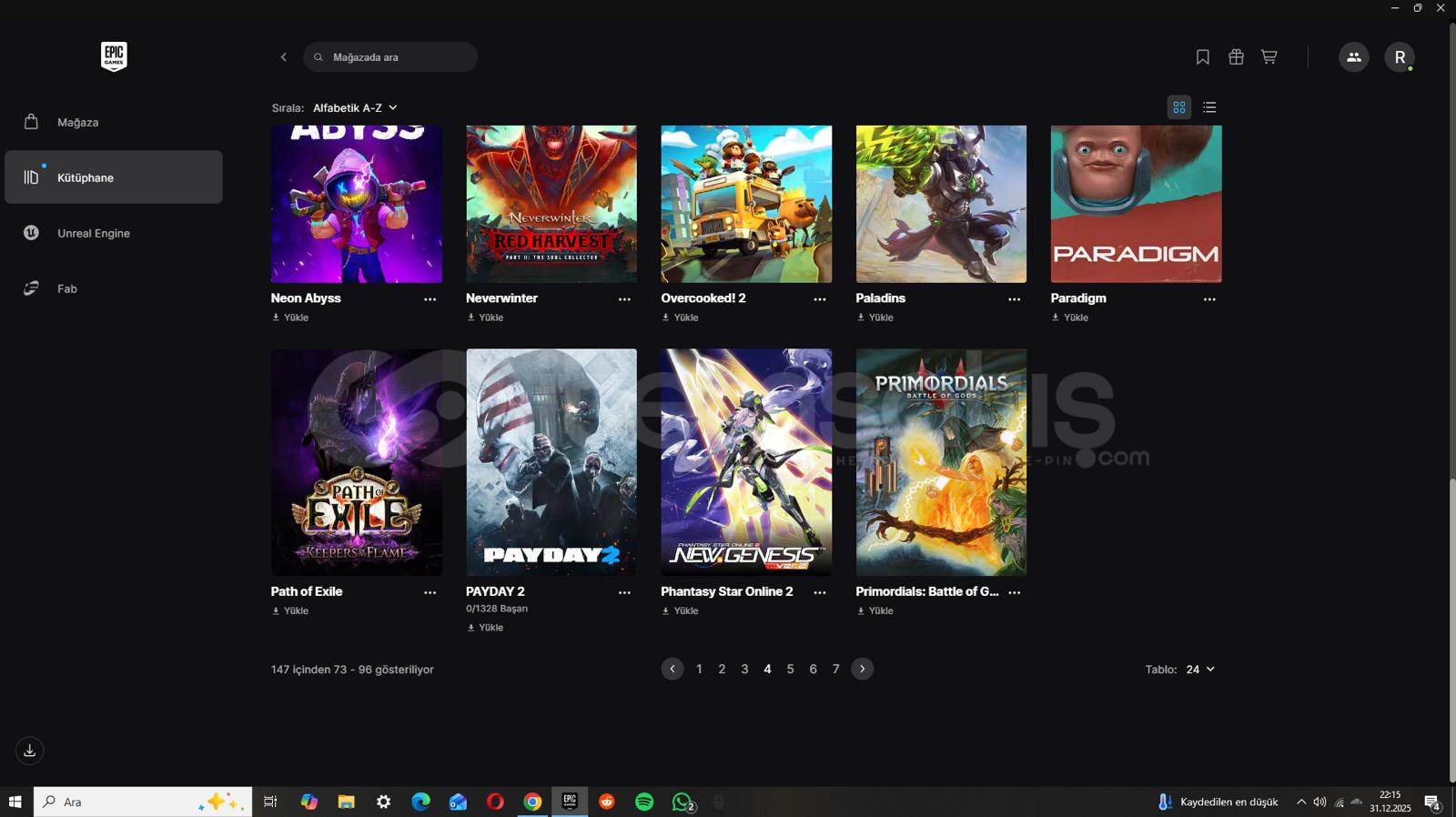Open Spotify from the taskbar
This screenshot has width=1456, height=817.
point(644,802)
